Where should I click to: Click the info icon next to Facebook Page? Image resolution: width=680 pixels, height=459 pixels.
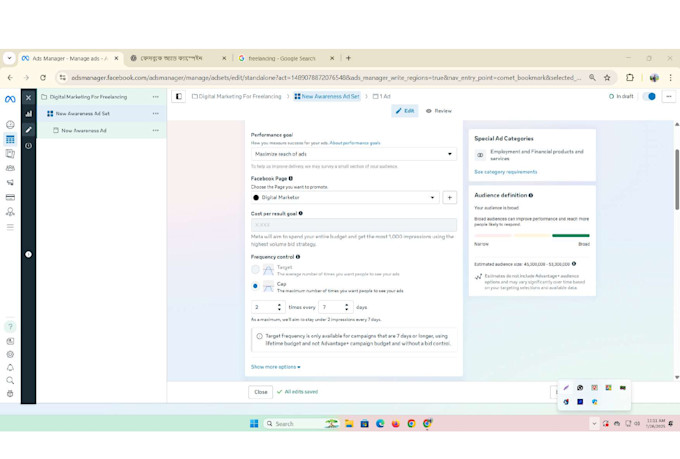[291, 178]
